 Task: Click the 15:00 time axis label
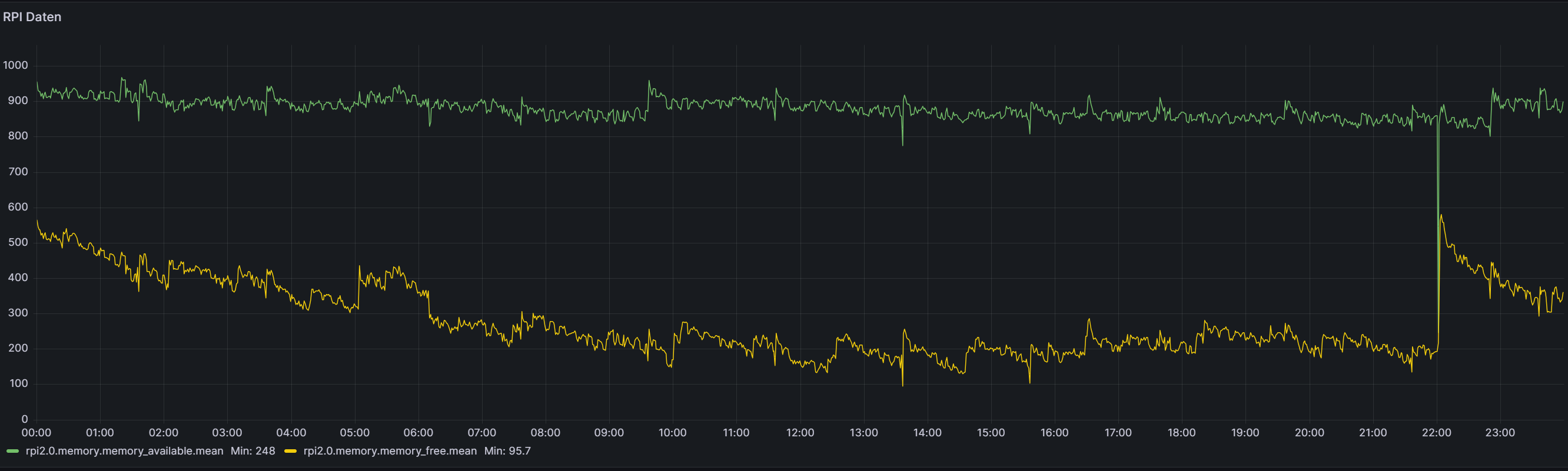(x=991, y=433)
